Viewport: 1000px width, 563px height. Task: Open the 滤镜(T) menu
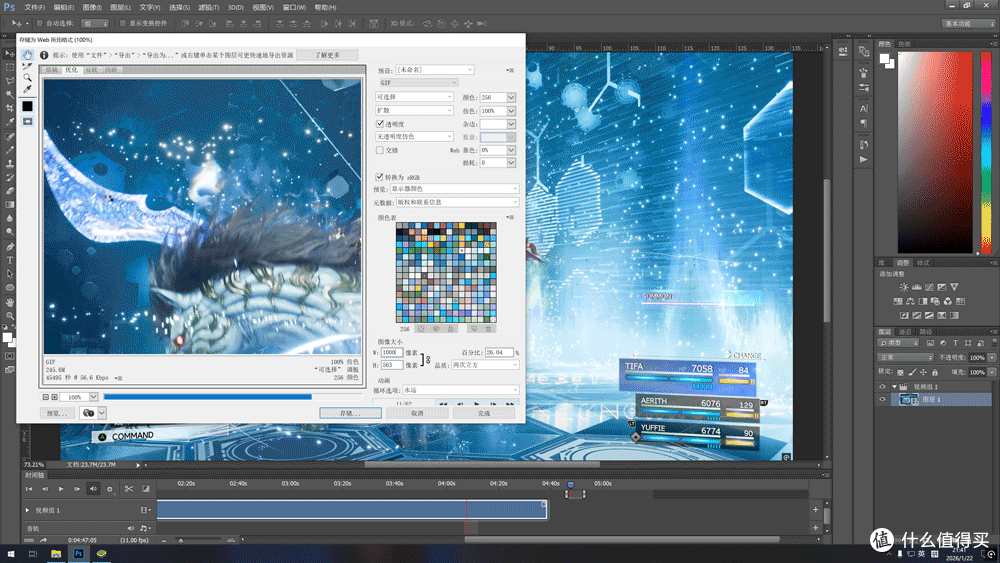click(x=209, y=8)
